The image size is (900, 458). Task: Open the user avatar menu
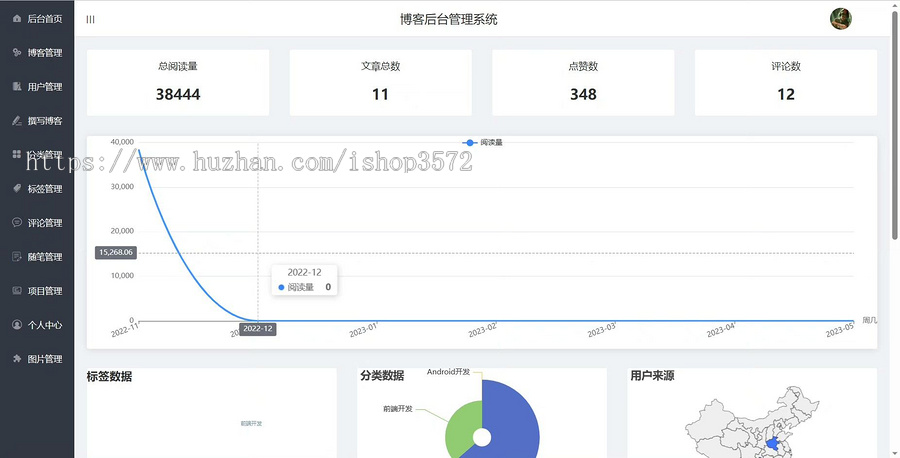coord(840,19)
